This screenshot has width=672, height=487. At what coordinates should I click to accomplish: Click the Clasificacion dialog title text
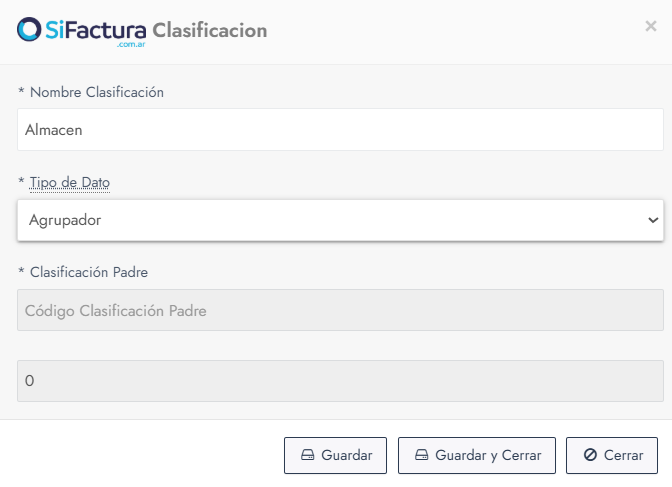(x=210, y=30)
